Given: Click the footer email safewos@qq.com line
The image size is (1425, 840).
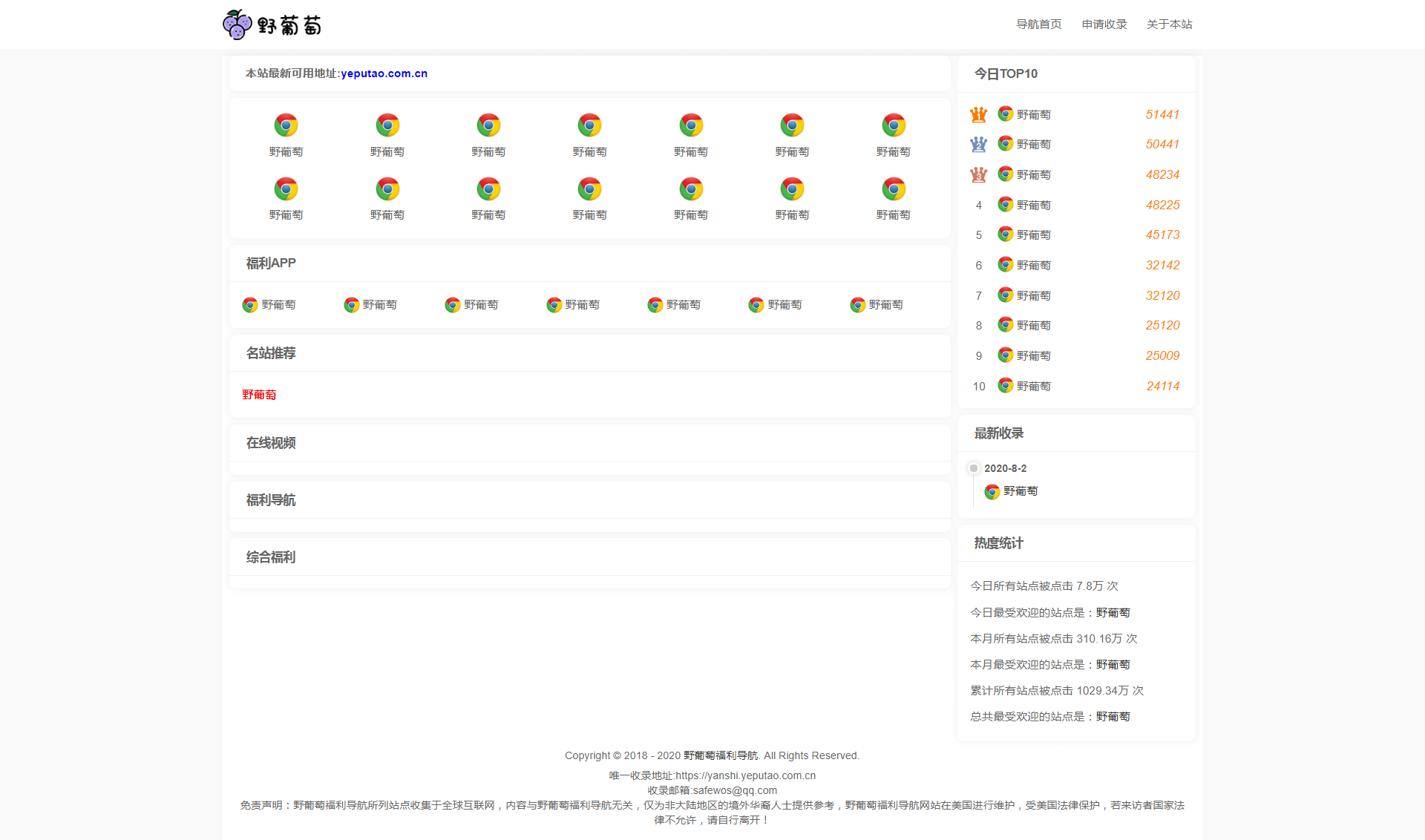Looking at the screenshot, I should 712,790.
